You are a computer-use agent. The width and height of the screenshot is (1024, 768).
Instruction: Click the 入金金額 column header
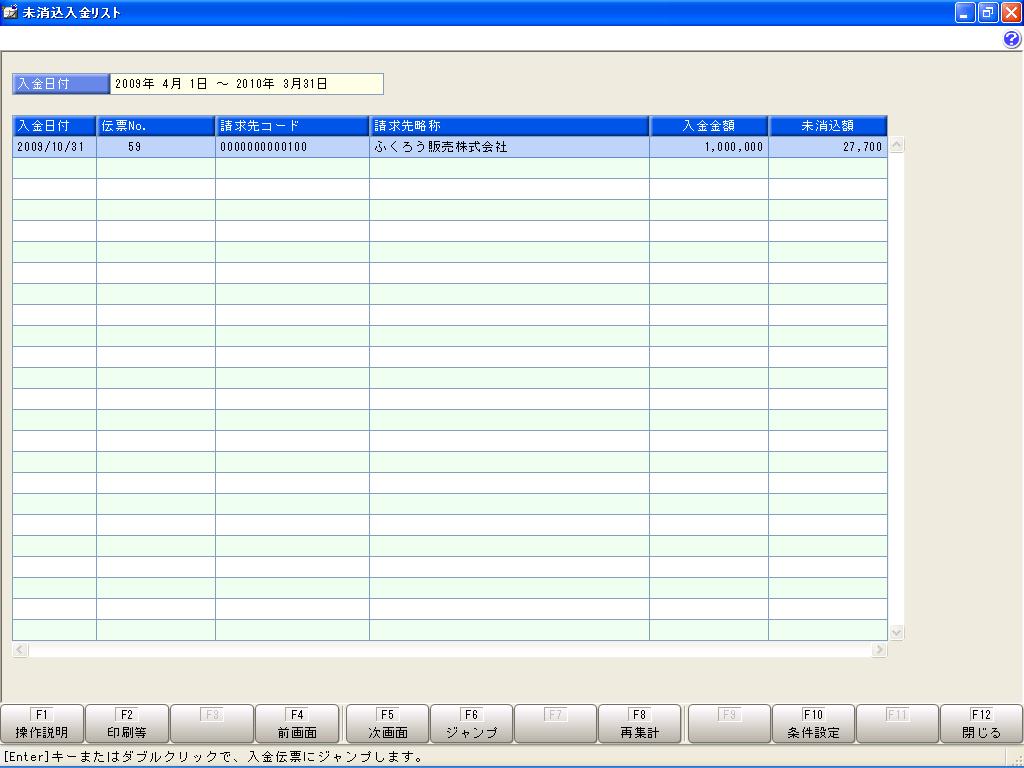tap(709, 125)
